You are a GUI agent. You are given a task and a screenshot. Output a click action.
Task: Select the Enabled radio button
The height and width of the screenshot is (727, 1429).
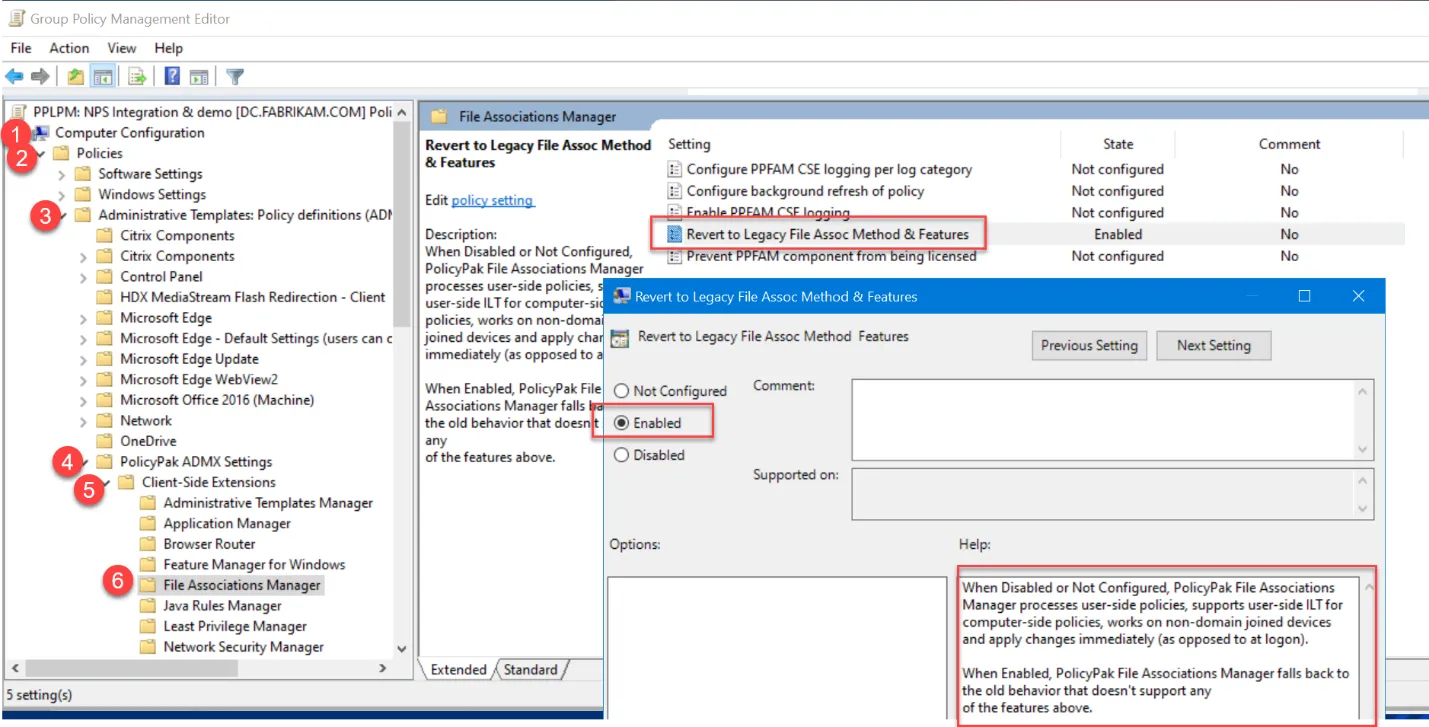click(622, 423)
